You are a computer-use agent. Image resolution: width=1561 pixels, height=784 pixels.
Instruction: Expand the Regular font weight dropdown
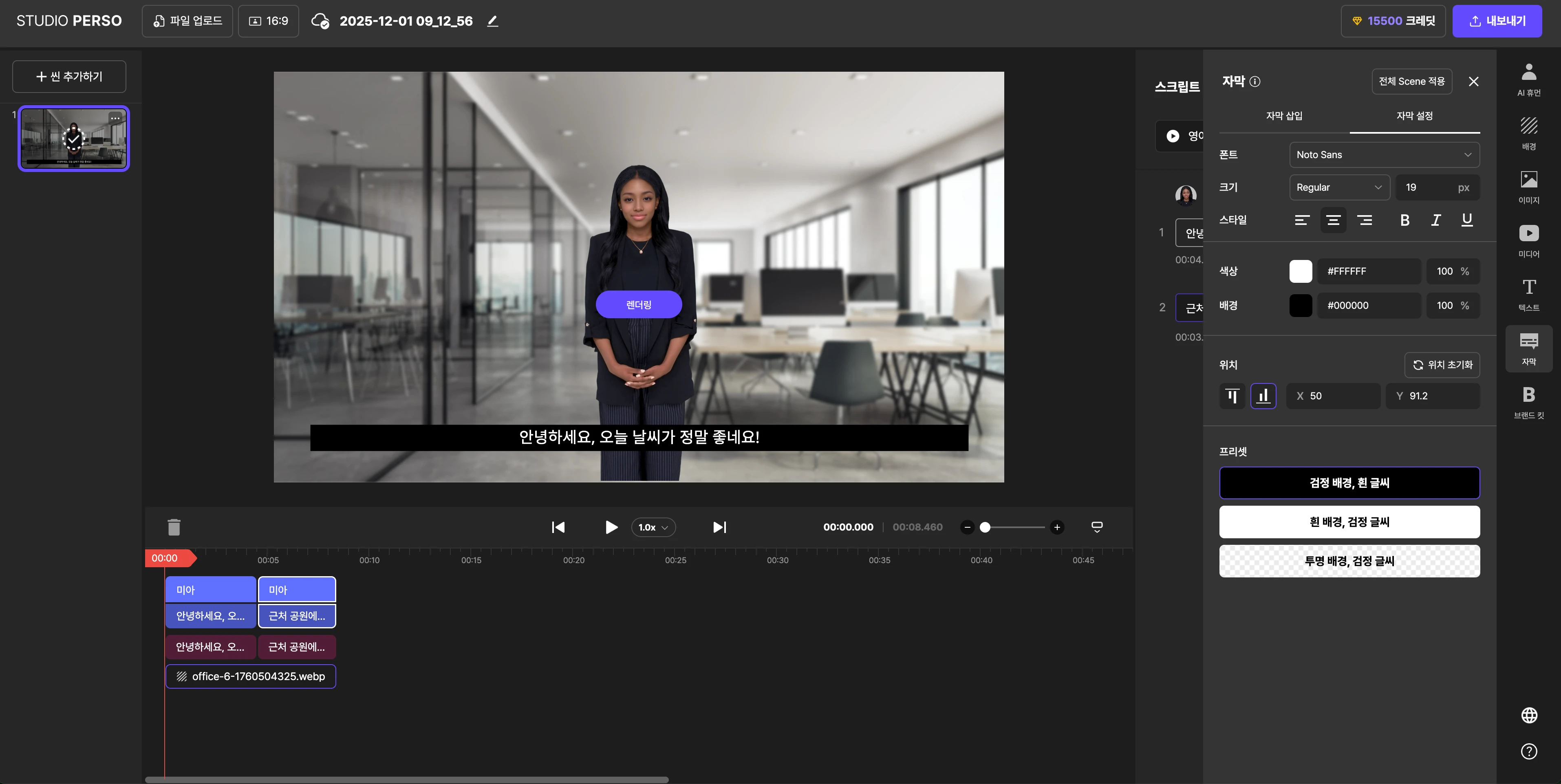coord(1339,187)
